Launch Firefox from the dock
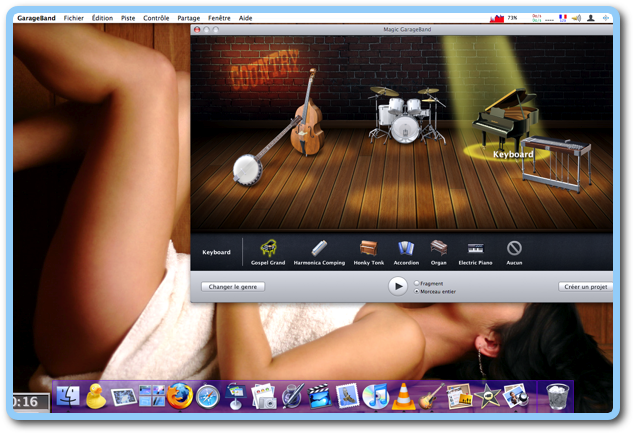The image size is (634, 434). click(x=180, y=396)
